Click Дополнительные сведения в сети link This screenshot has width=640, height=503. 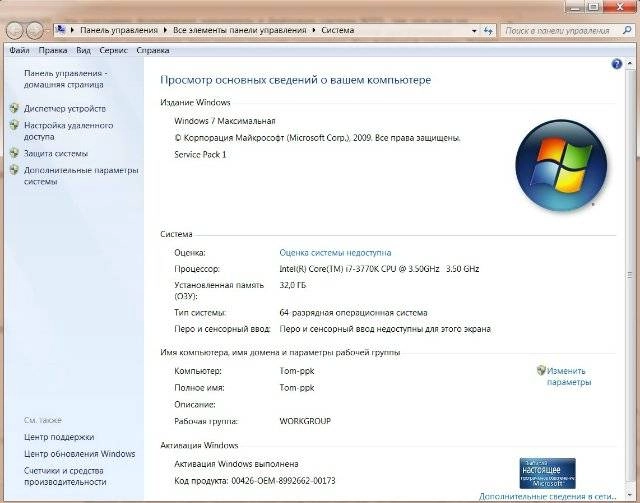pyautogui.click(x=547, y=496)
